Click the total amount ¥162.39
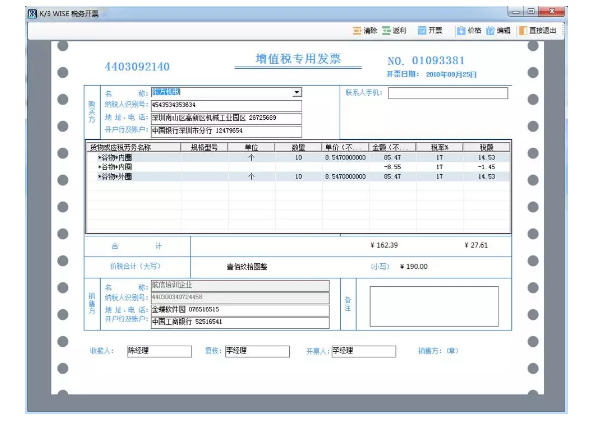This screenshot has width=609, height=421. 384,245
